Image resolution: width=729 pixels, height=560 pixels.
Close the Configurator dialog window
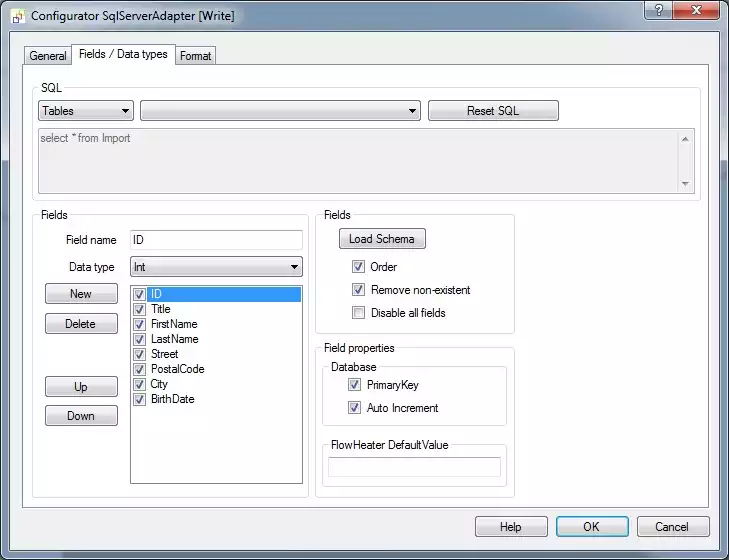[x=697, y=11]
